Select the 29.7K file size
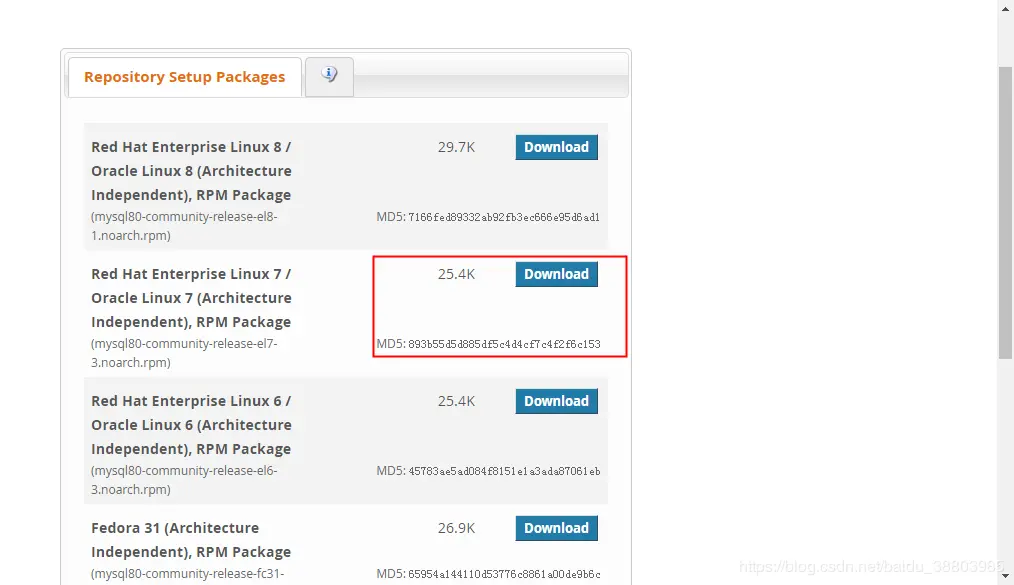1014x585 pixels. coord(457,147)
